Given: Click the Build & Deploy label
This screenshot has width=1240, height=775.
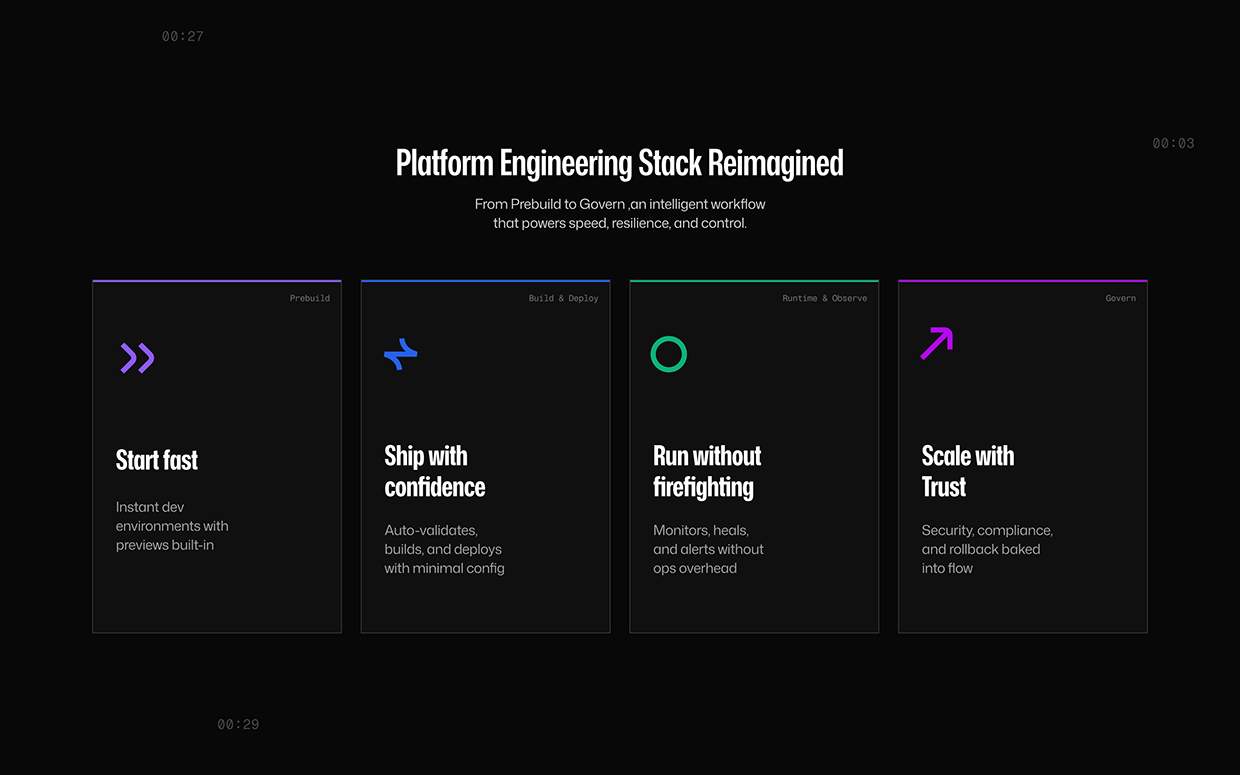Looking at the screenshot, I should pos(564,297).
